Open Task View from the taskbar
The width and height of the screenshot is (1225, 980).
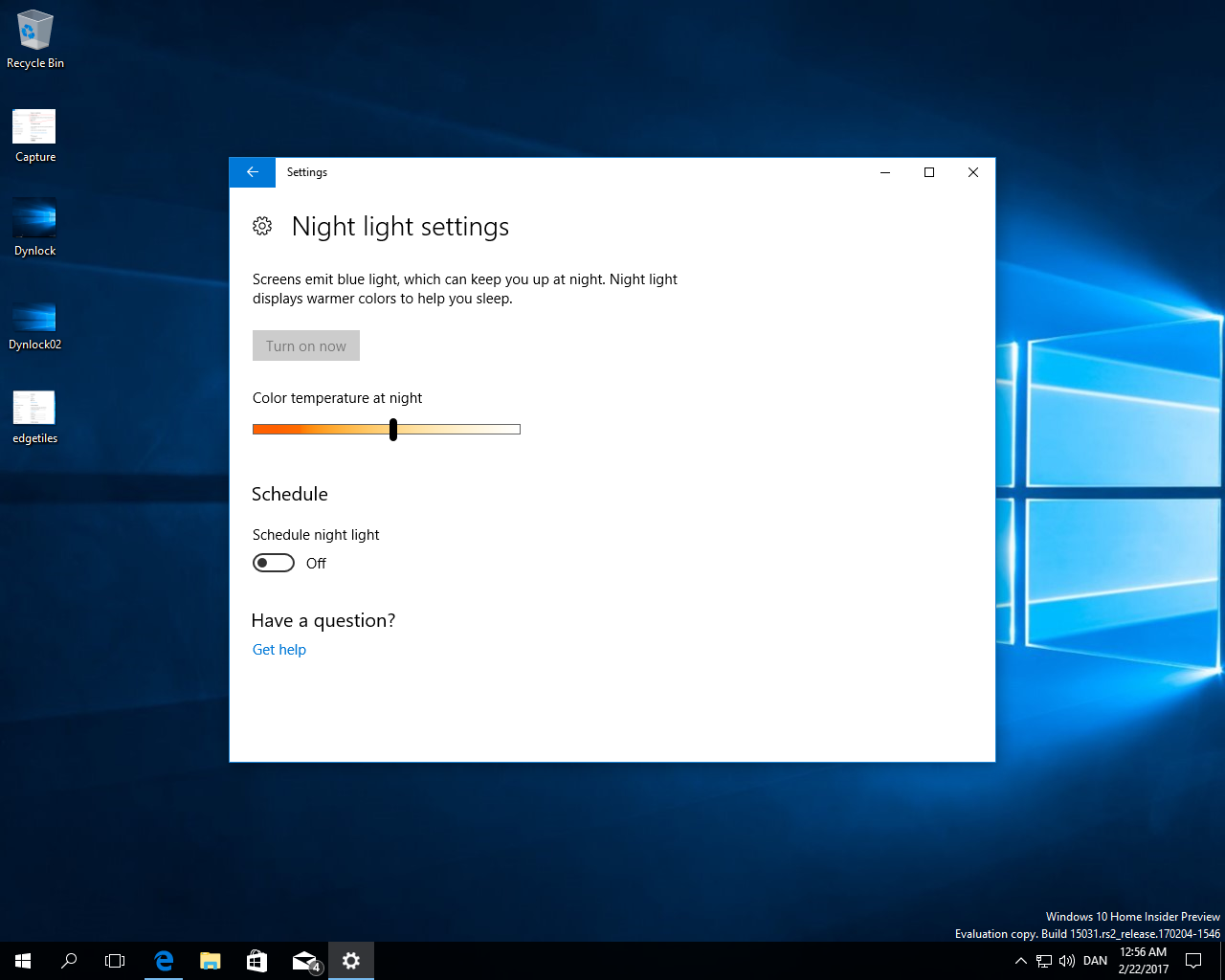(115, 961)
